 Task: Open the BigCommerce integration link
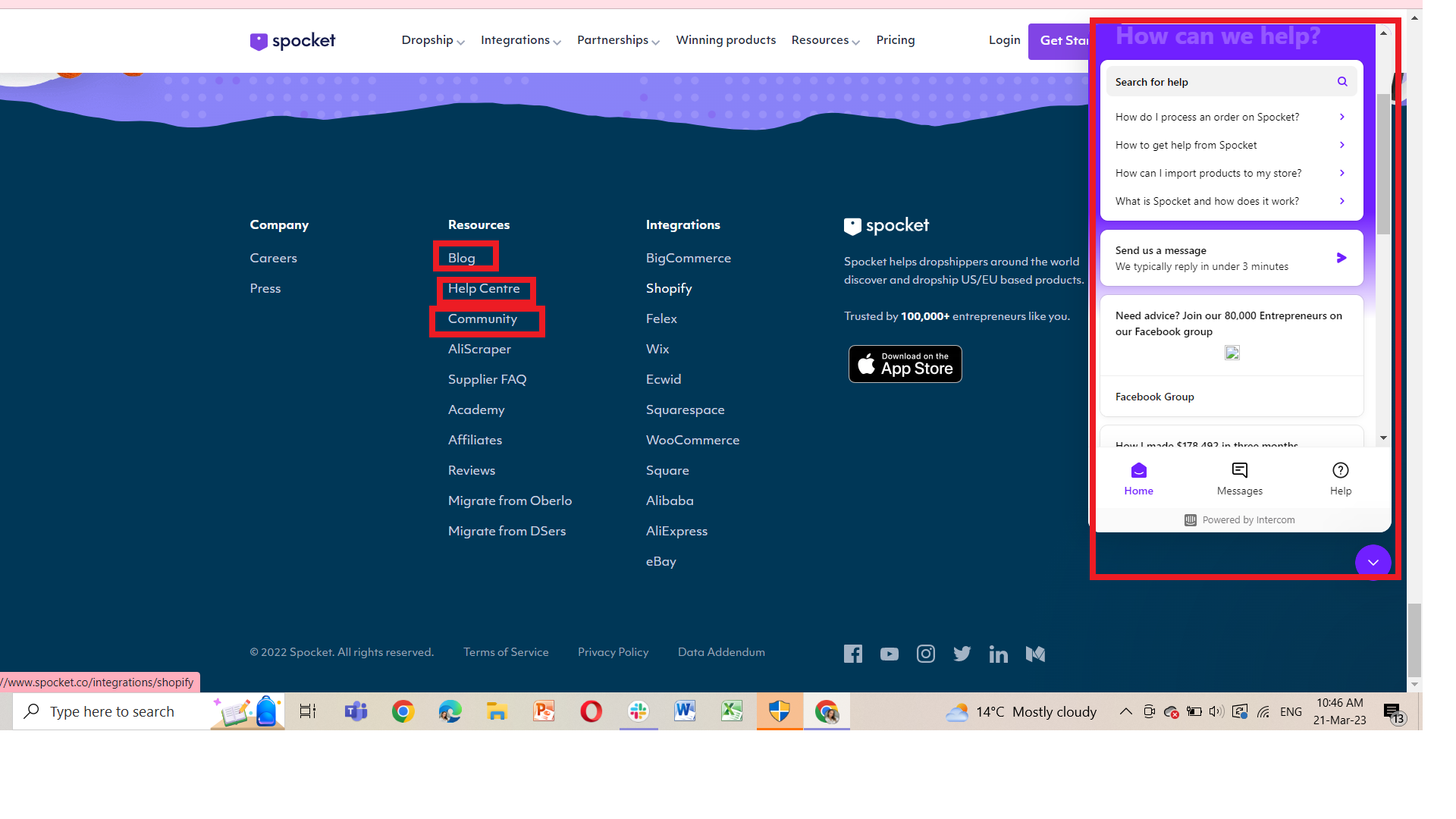[688, 258]
